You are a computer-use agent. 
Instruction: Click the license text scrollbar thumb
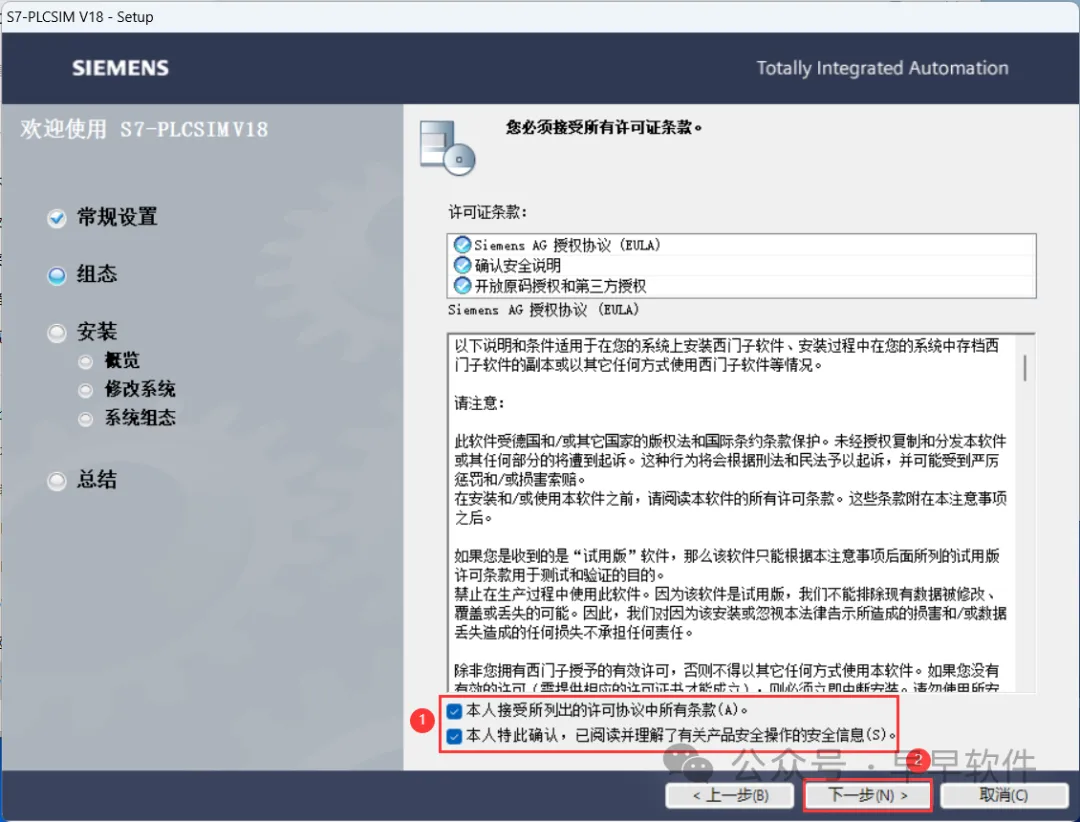[x=1025, y=367]
